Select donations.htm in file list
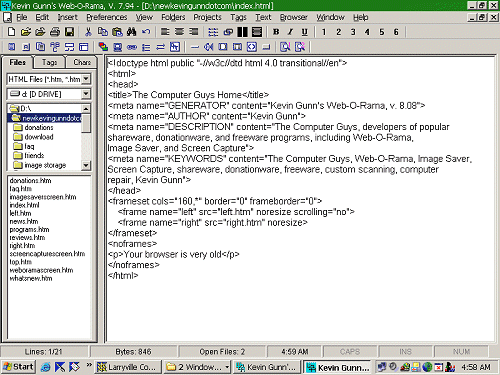The height and width of the screenshot is (375, 500). pyautogui.click(x=30, y=180)
